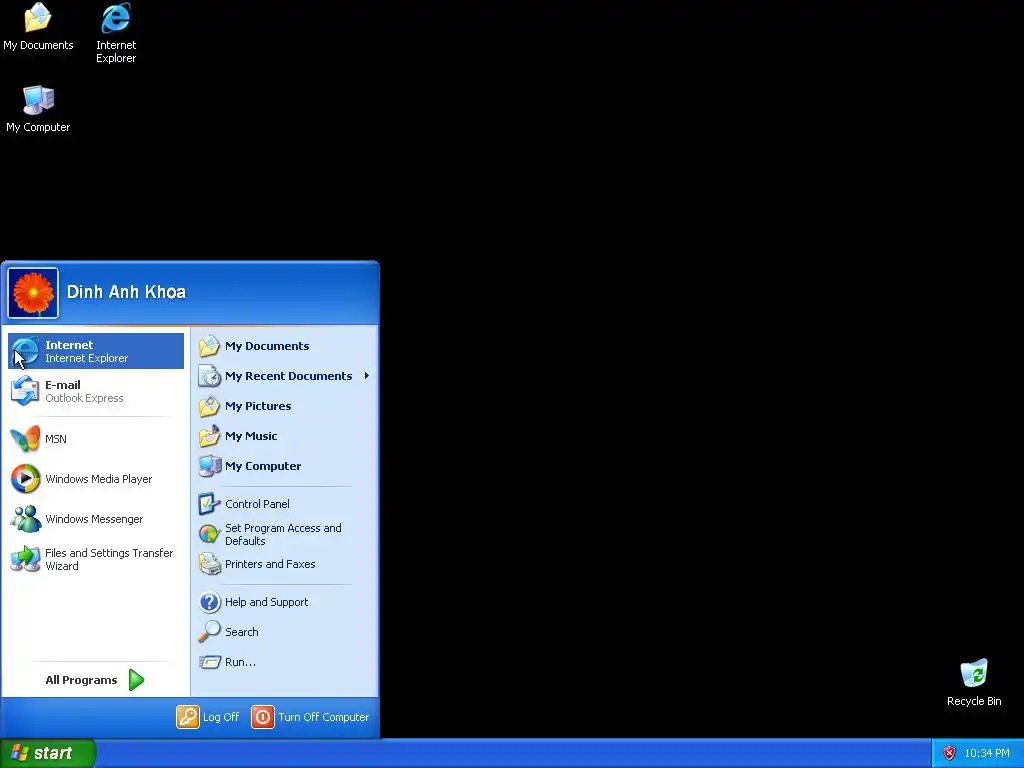
Task: Click the Control Panel icon
Action: pos(210,504)
